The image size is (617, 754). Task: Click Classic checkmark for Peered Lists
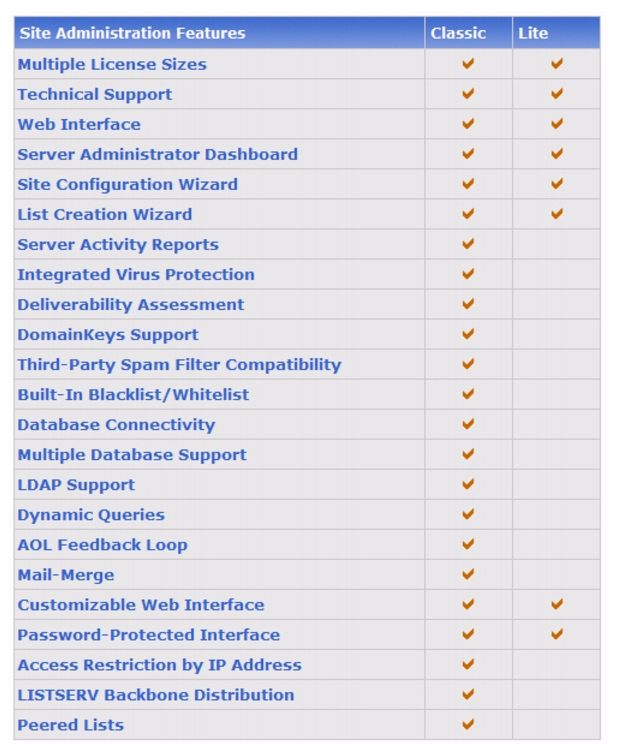pos(468,724)
